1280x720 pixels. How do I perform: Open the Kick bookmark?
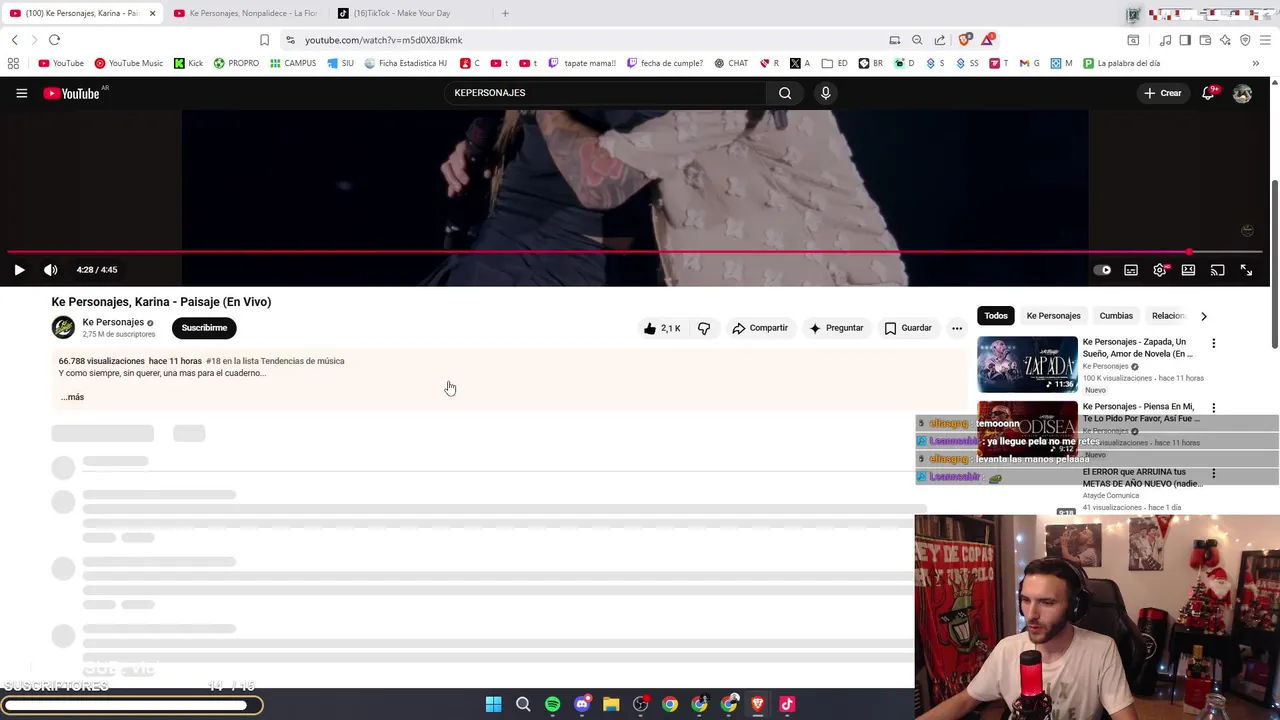tap(188, 63)
